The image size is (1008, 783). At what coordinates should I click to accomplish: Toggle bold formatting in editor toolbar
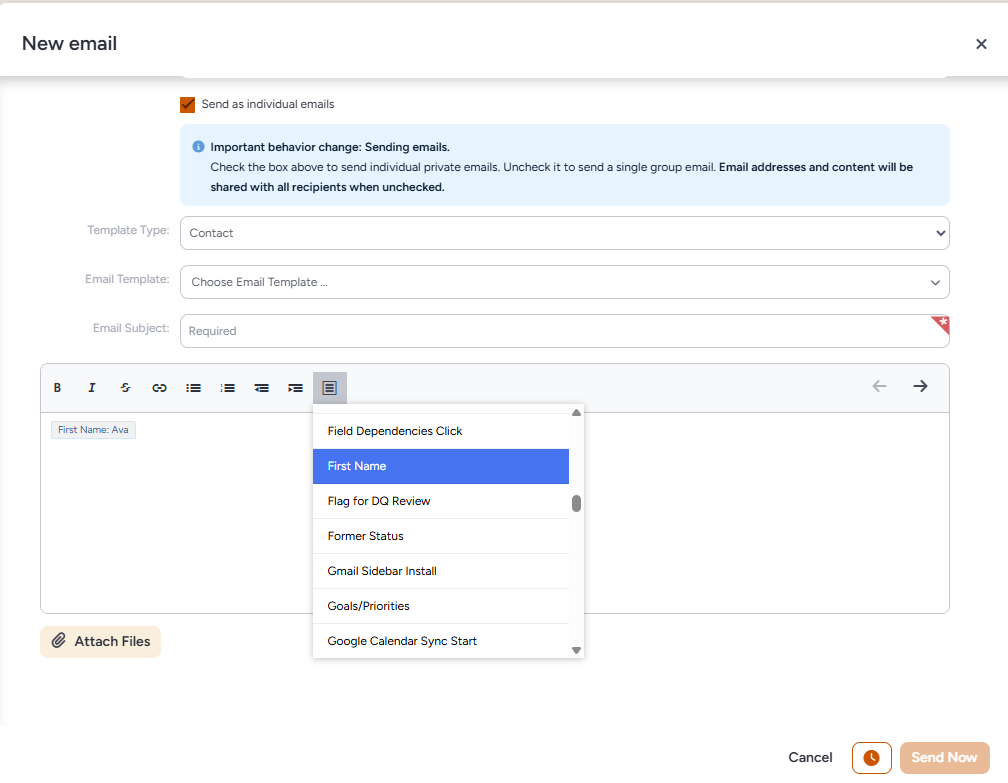[57, 388]
